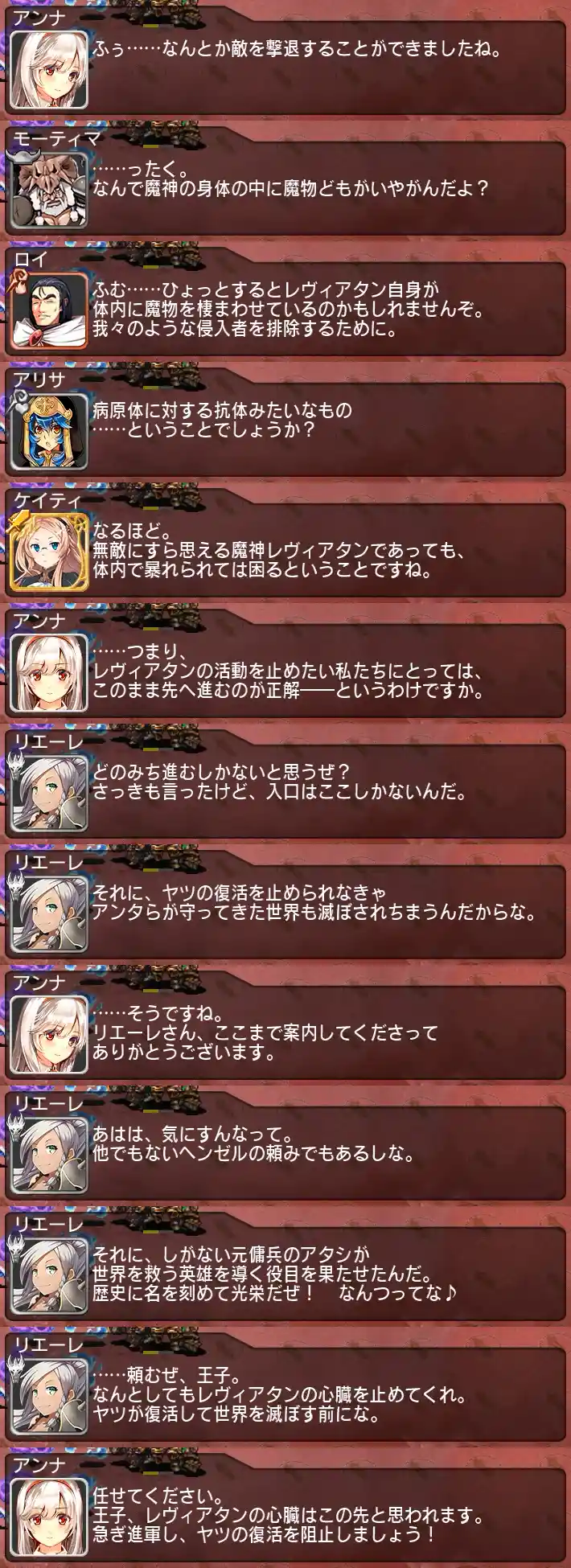Select Anna's portrait beside '……つまり' line

click(48, 673)
